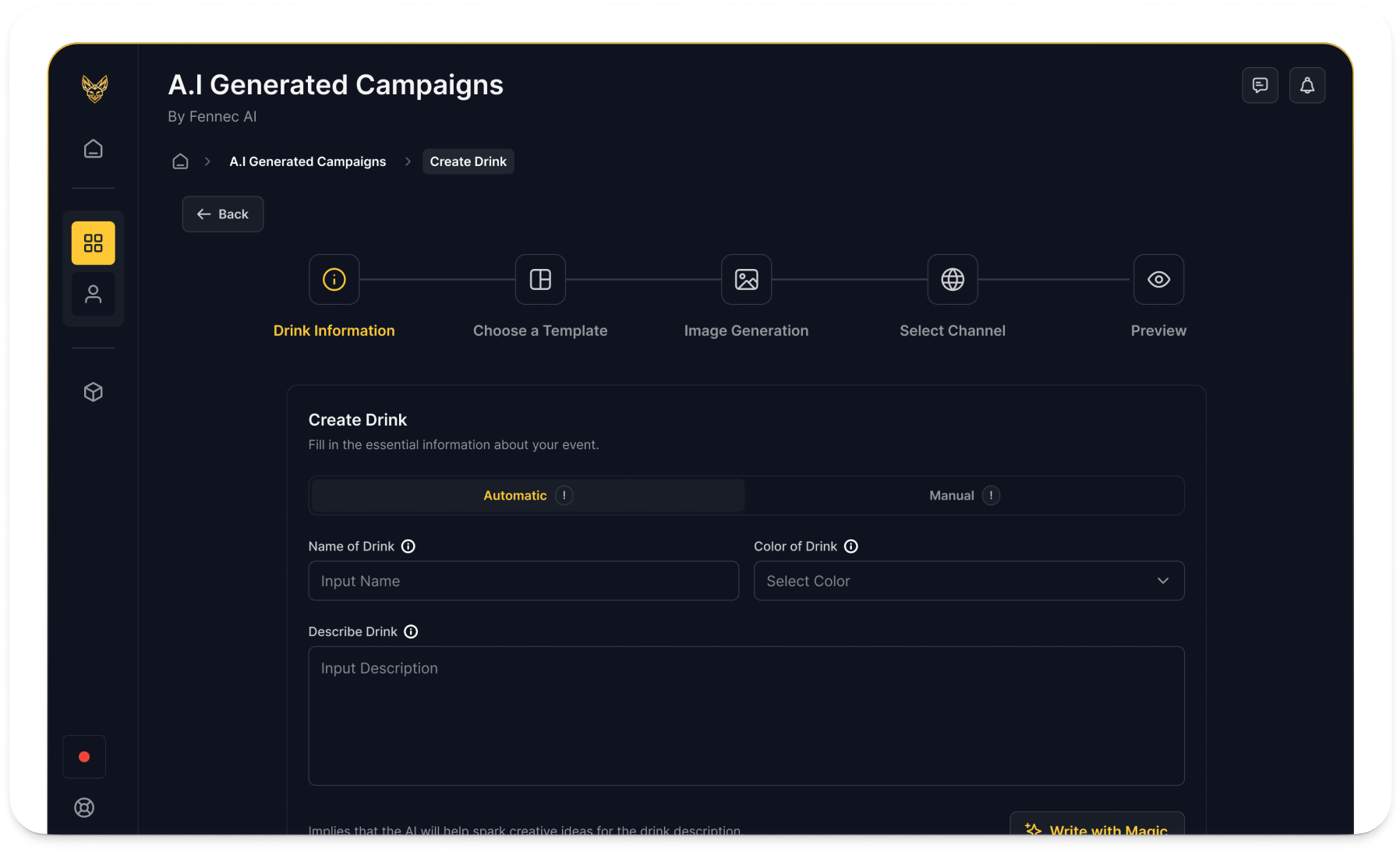1400x856 pixels.
Task: Open the notifications bell icon
Action: pos(1307,85)
